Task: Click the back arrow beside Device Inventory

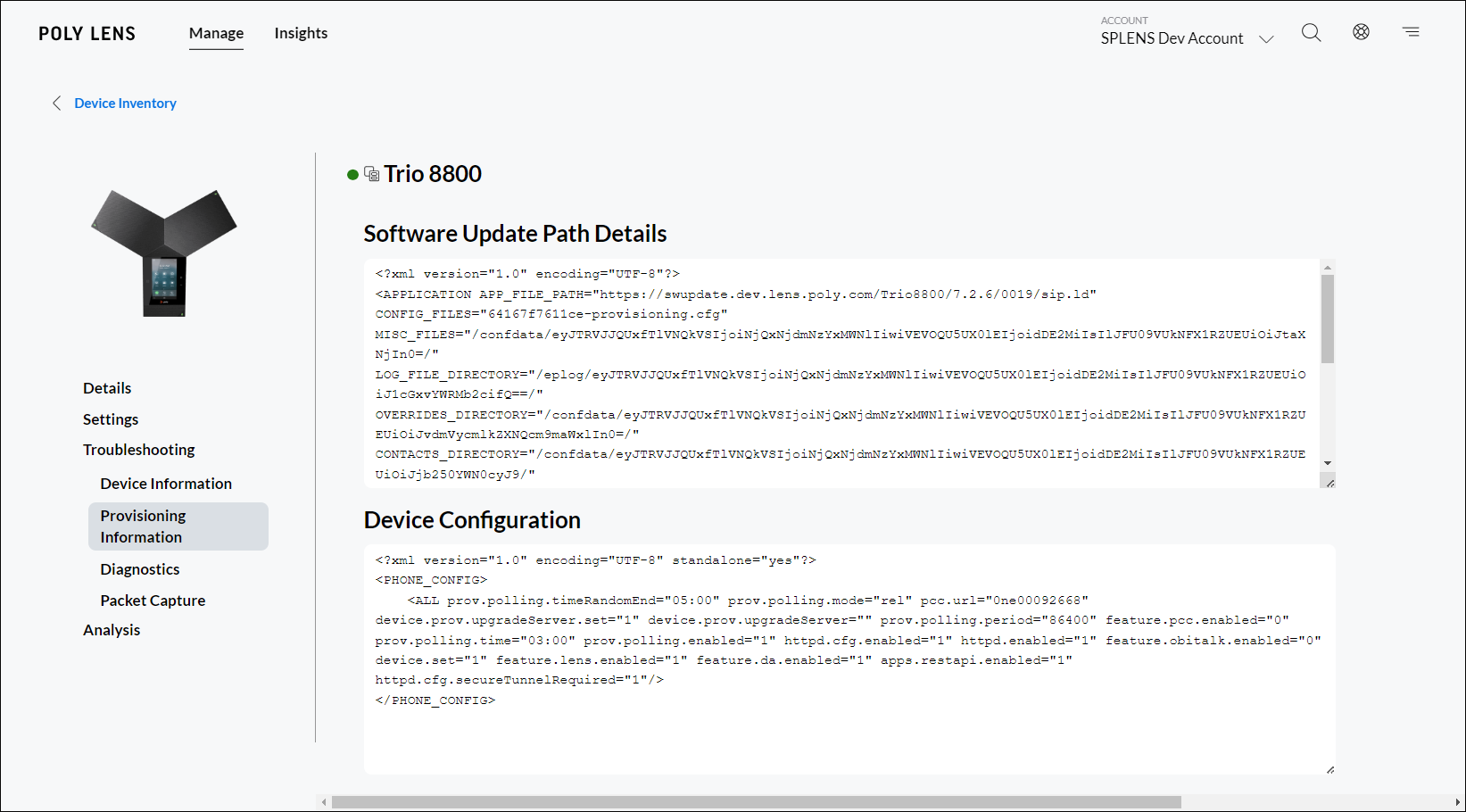Action: click(57, 103)
